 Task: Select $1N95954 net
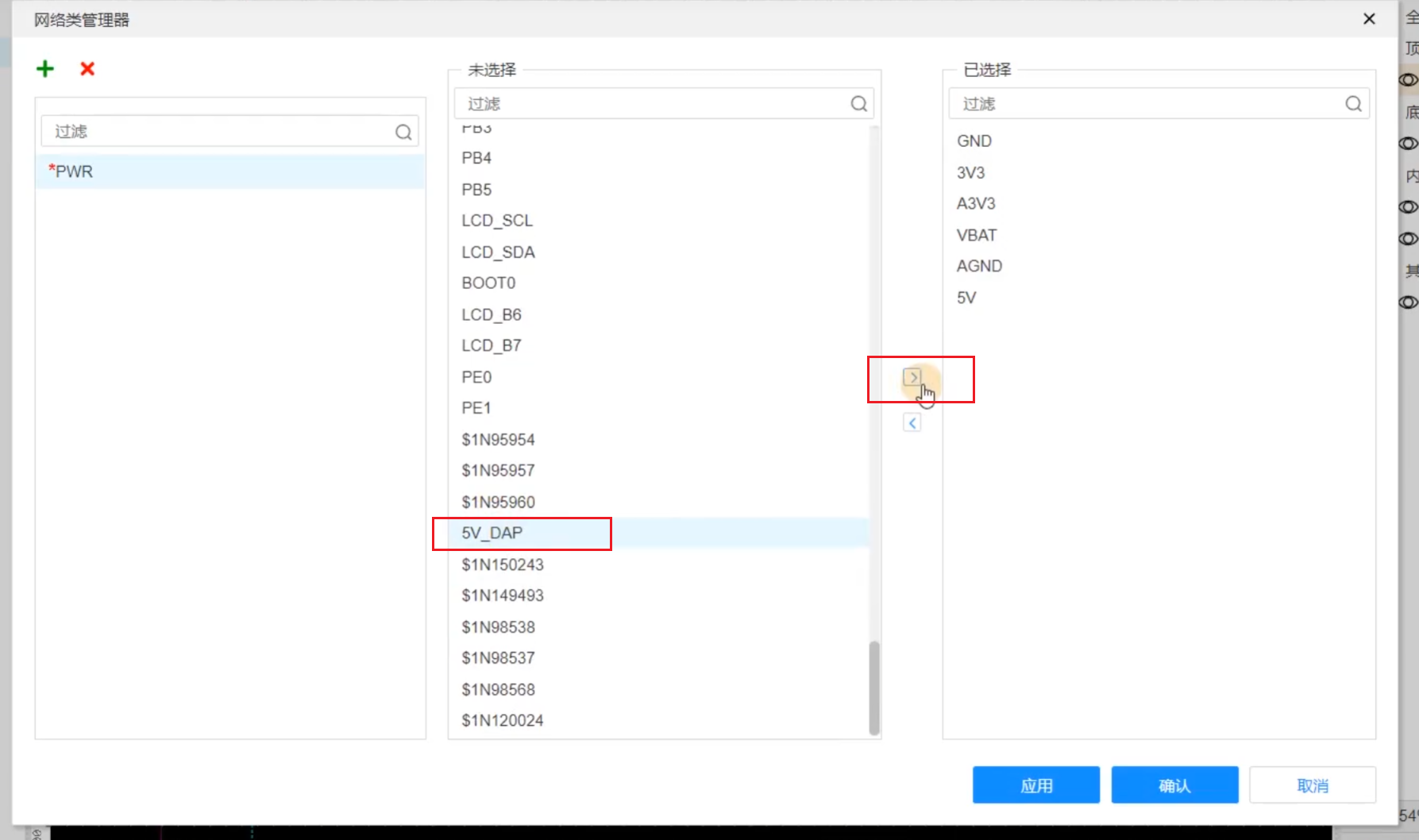(x=659, y=440)
